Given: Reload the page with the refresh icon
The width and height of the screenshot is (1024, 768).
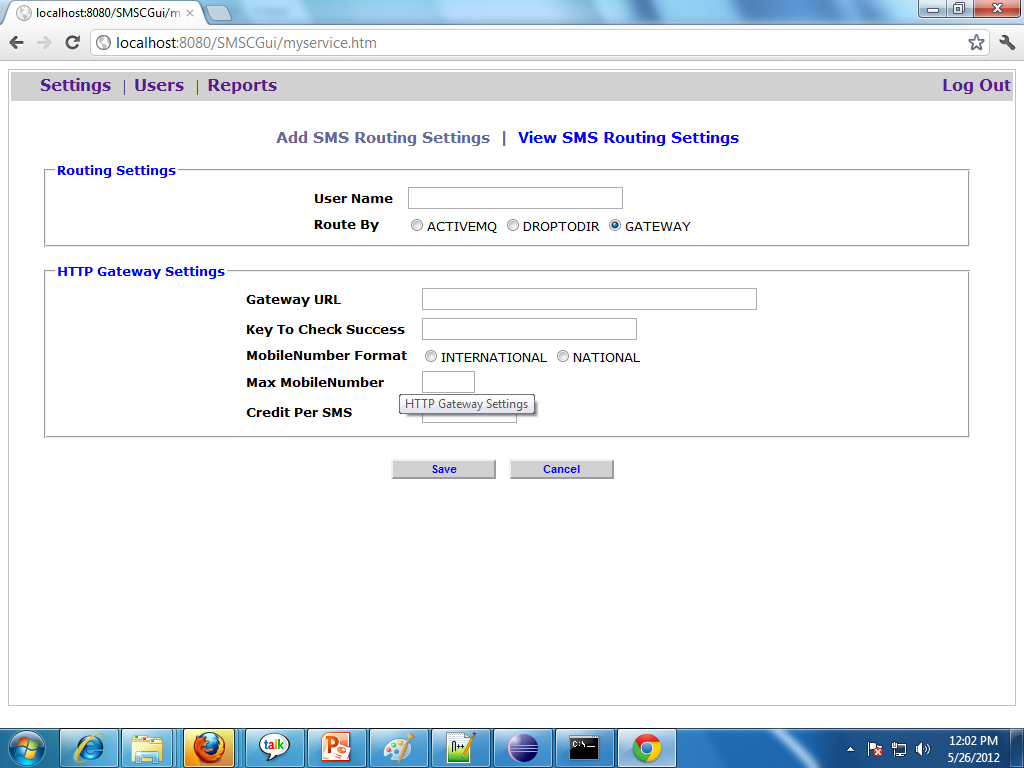Looking at the screenshot, I should point(72,43).
